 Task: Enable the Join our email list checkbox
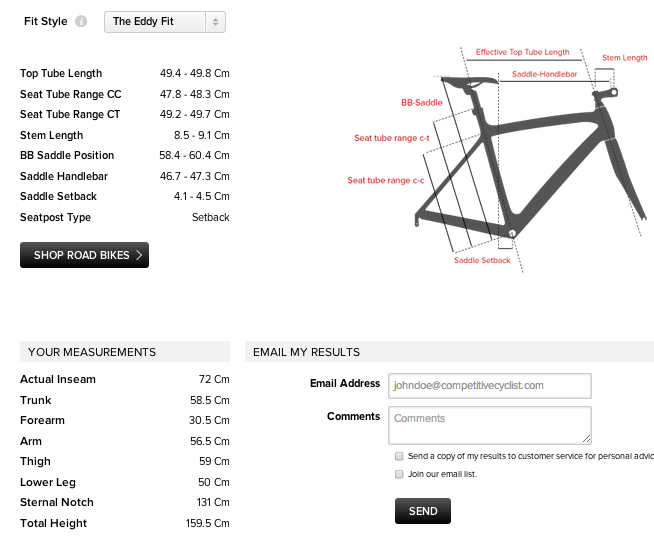pos(399,474)
